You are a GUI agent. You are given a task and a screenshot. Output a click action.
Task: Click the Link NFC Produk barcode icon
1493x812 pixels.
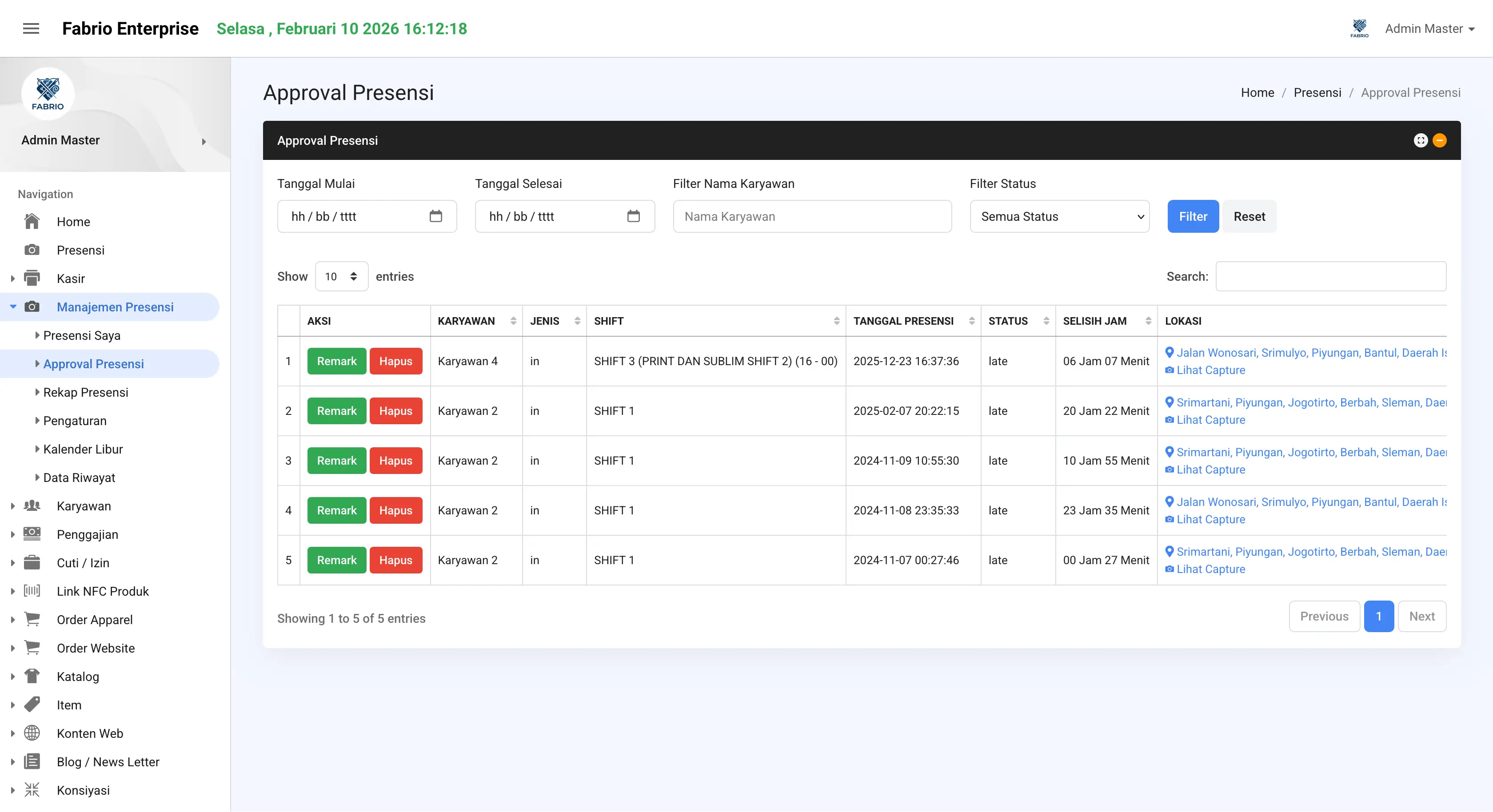pyautogui.click(x=32, y=591)
